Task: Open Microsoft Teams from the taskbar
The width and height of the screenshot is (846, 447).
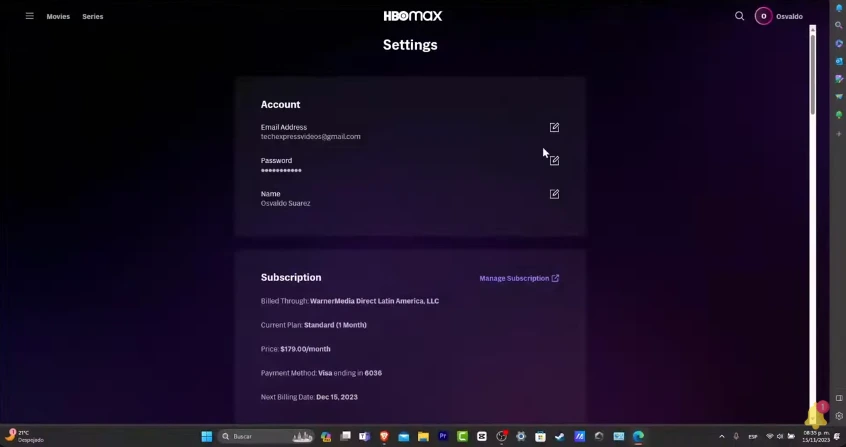Action: click(x=365, y=436)
